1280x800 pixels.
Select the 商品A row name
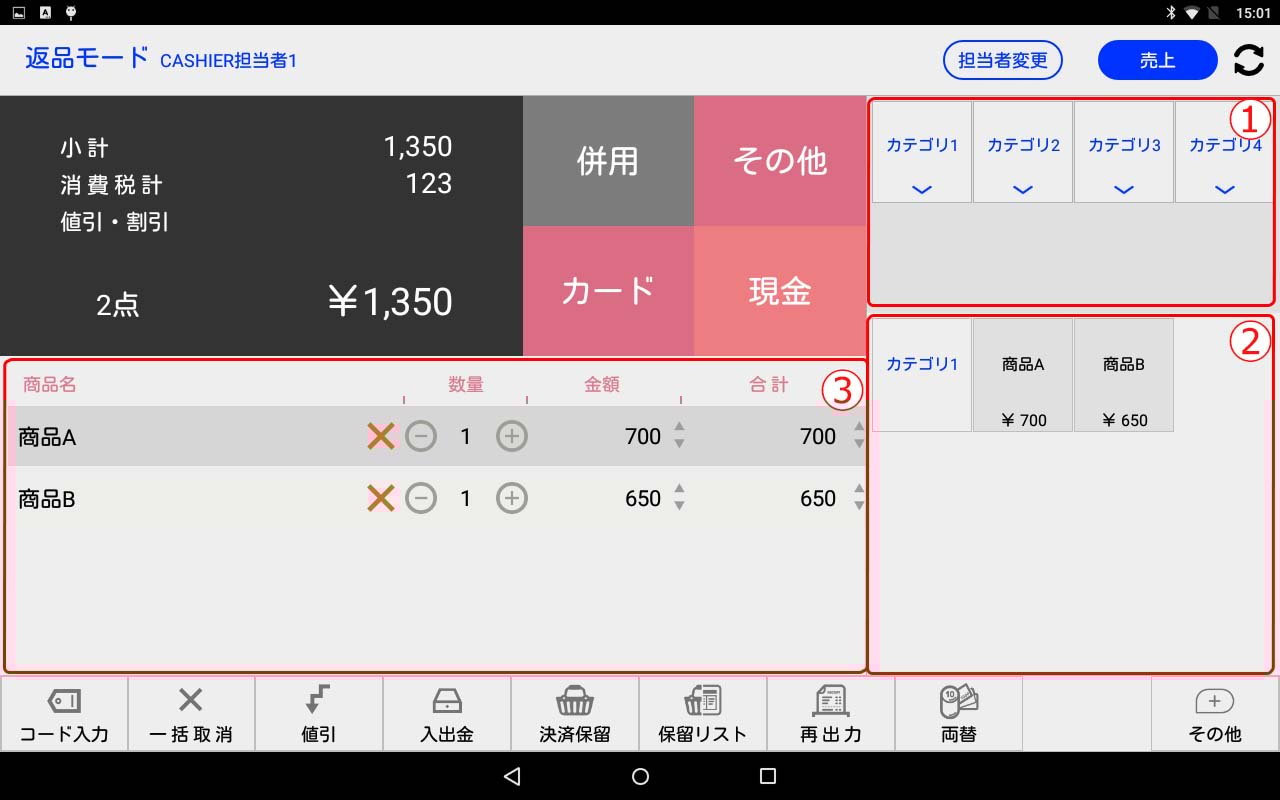(x=47, y=437)
